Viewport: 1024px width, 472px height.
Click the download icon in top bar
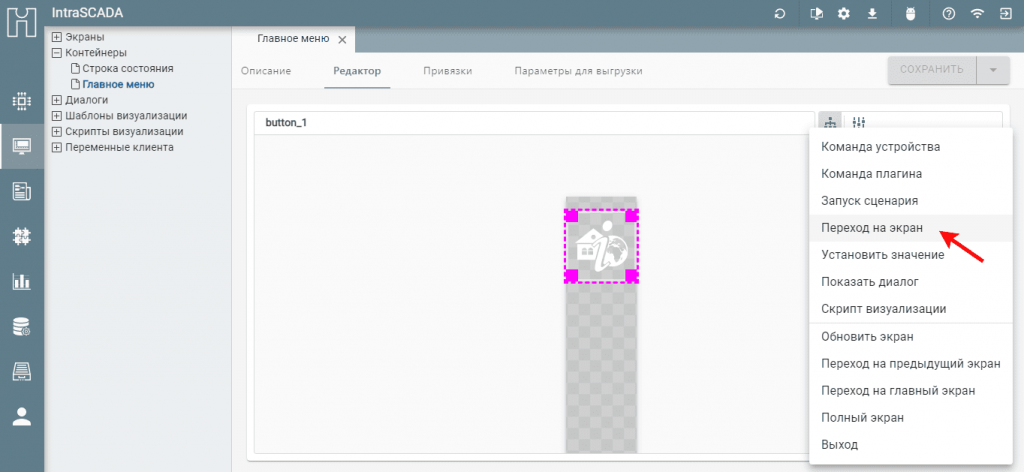(x=872, y=14)
